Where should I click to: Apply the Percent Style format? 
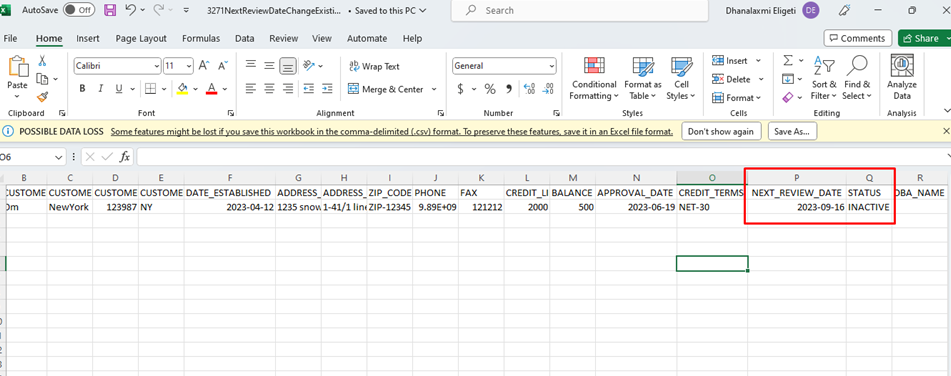click(x=490, y=89)
